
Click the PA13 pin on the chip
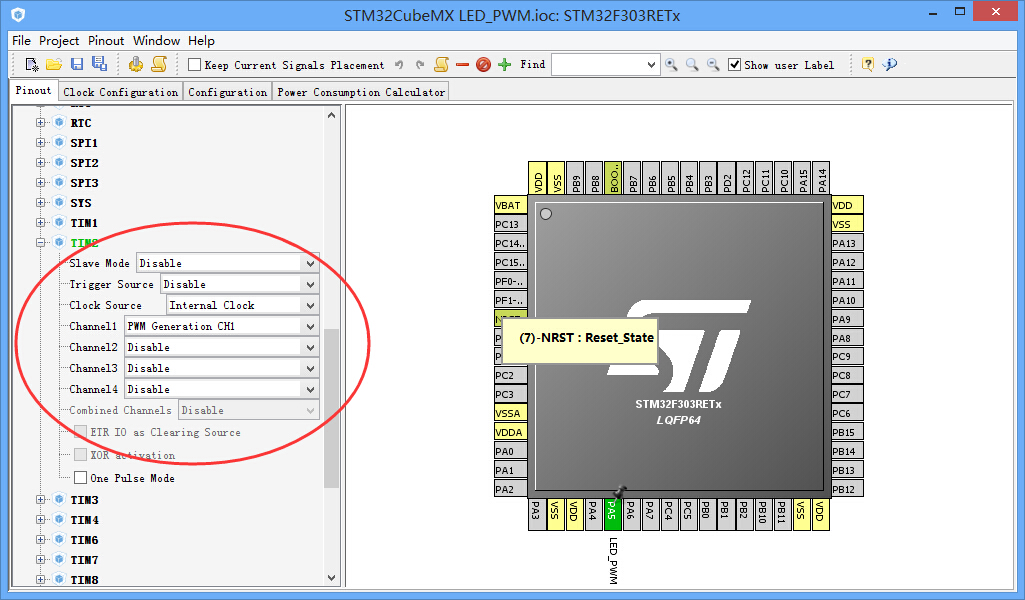click(847, 243)
